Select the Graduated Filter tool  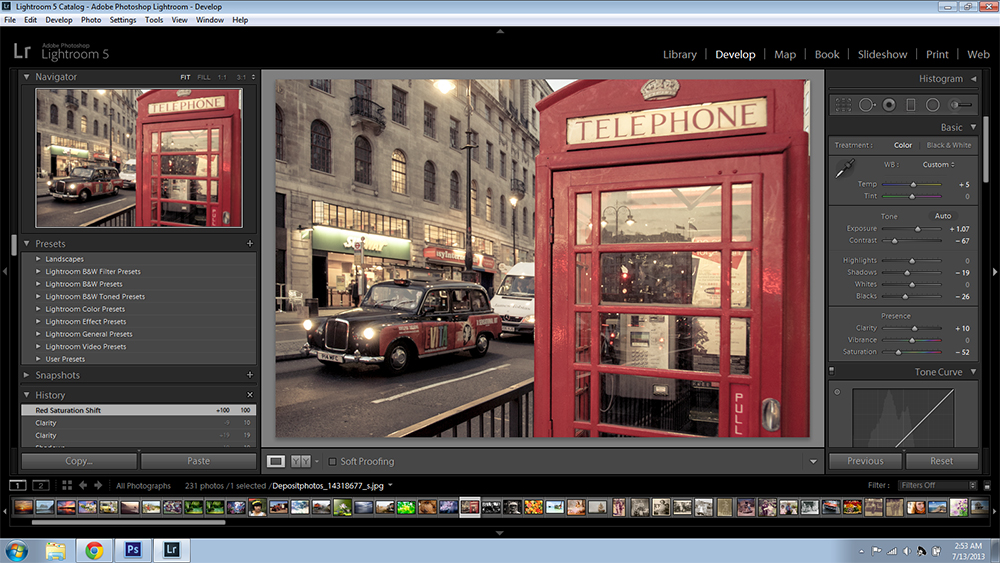(911, 104)
